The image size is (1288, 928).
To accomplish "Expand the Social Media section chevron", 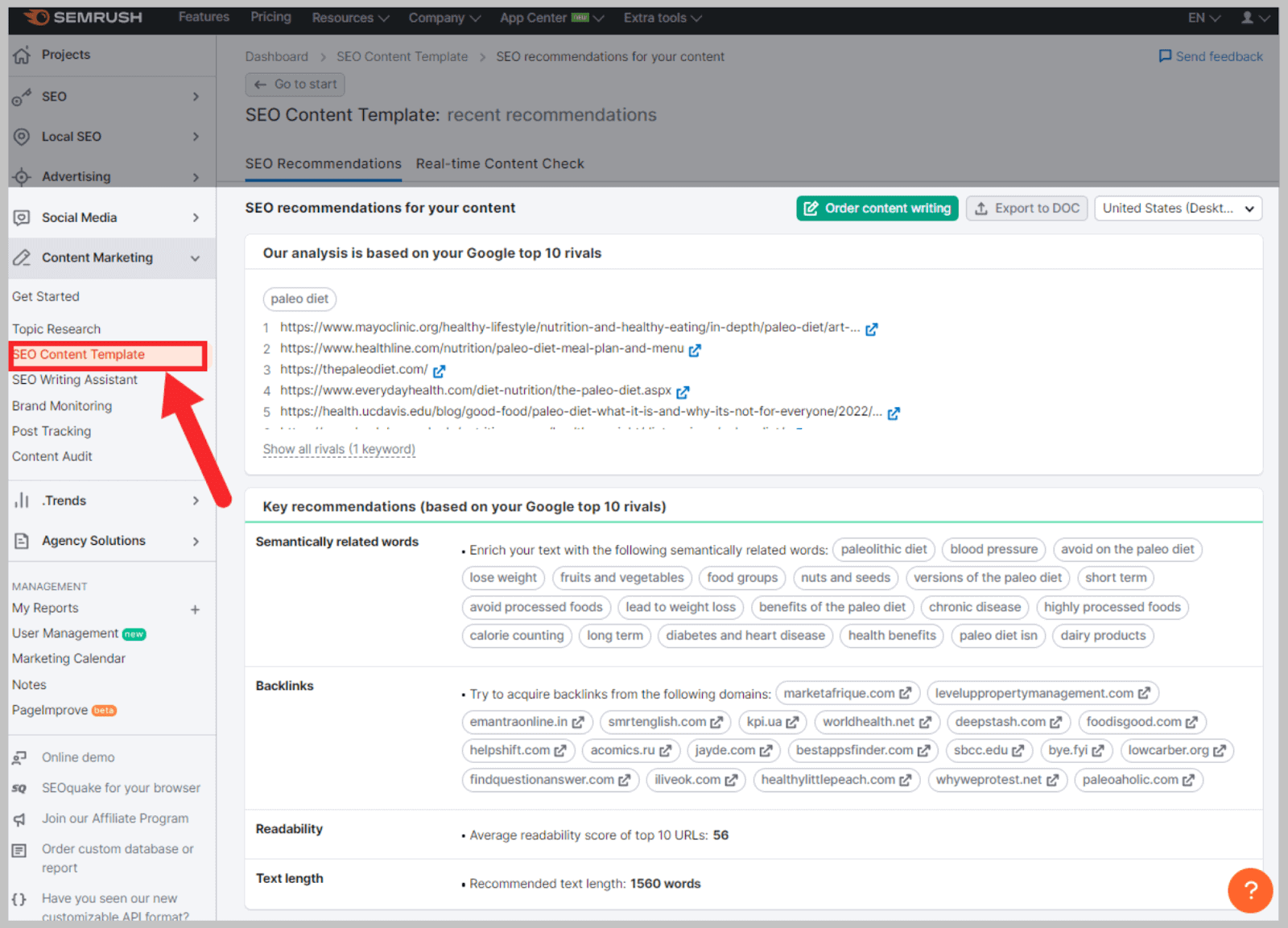I will [x=195, y=217].
